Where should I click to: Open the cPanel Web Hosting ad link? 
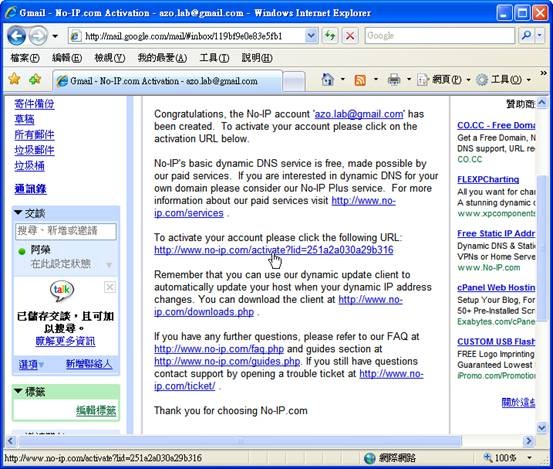496,287
